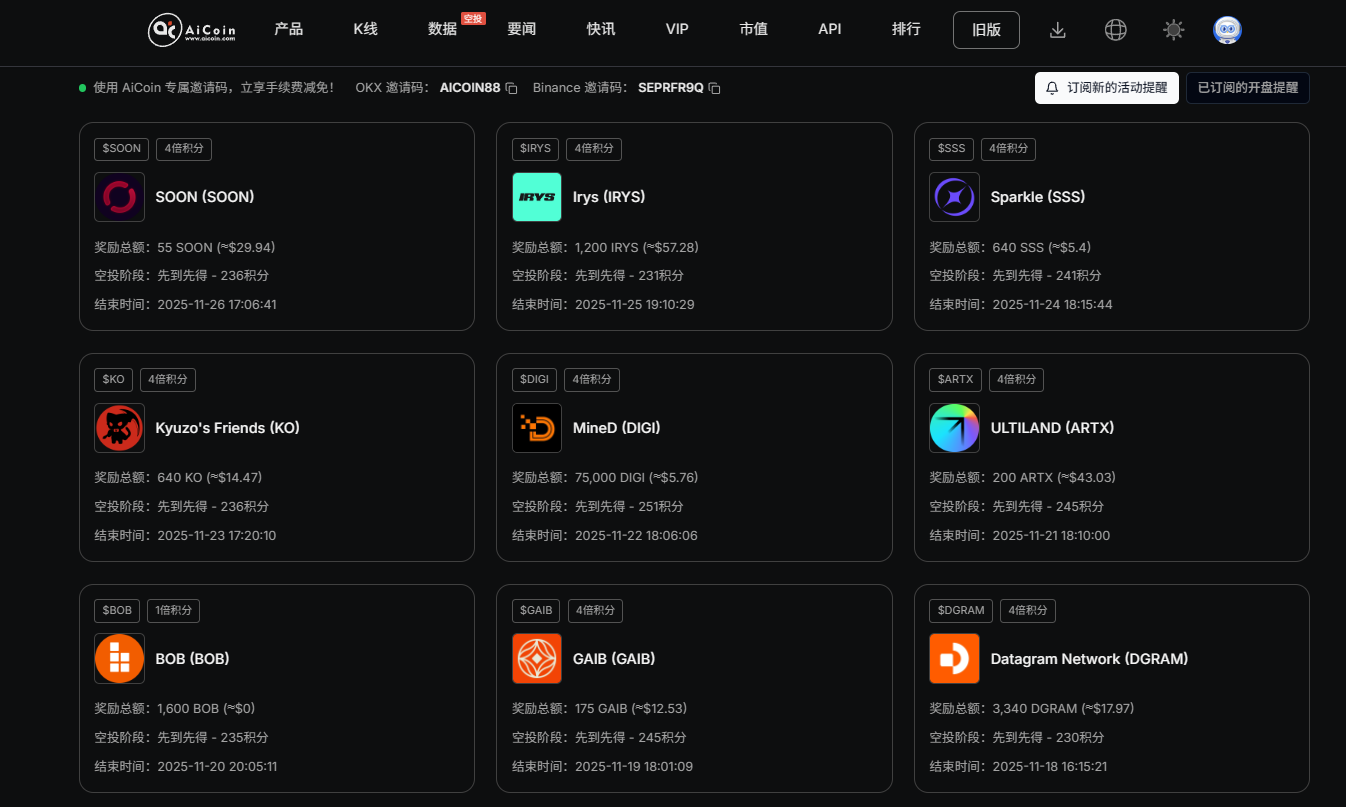Select the globe language icon

click(x=1115, y=30)
